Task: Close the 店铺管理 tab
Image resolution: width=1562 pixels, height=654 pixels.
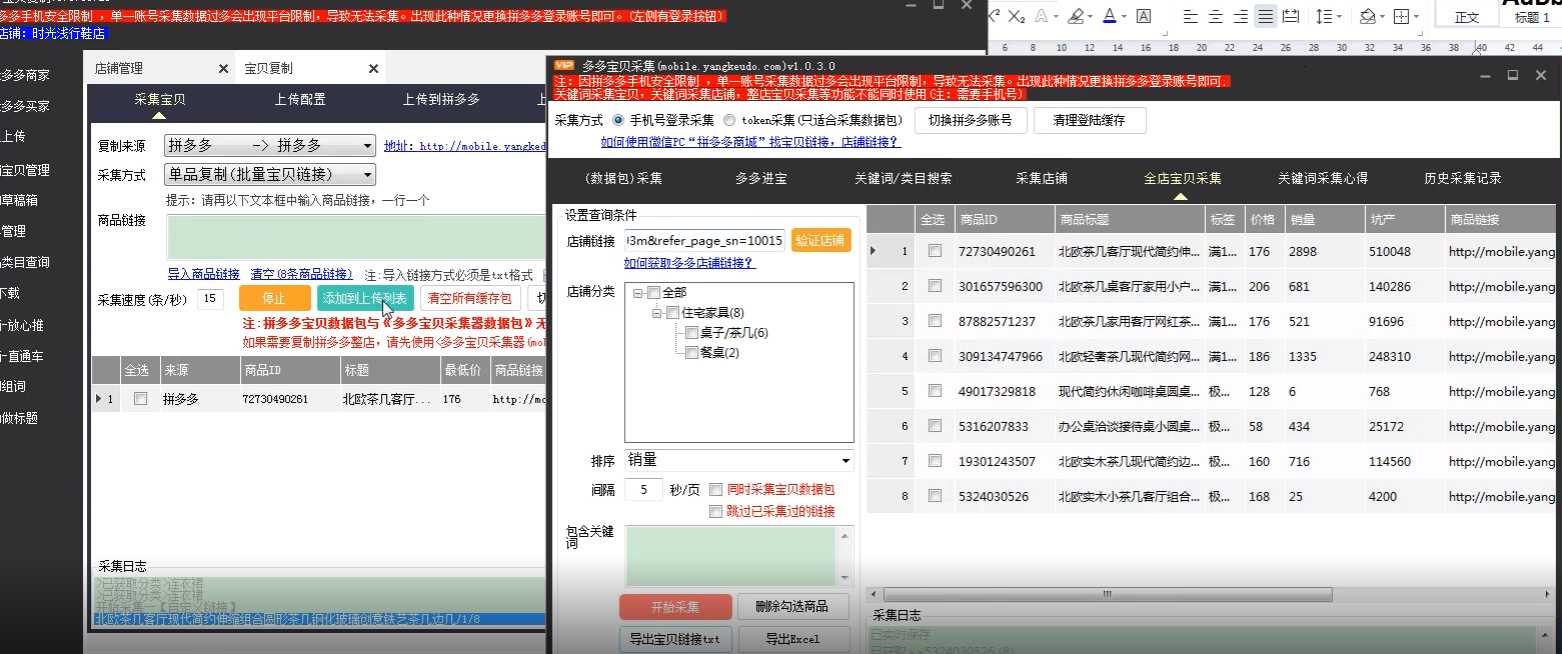Action: tap(224, 69)
